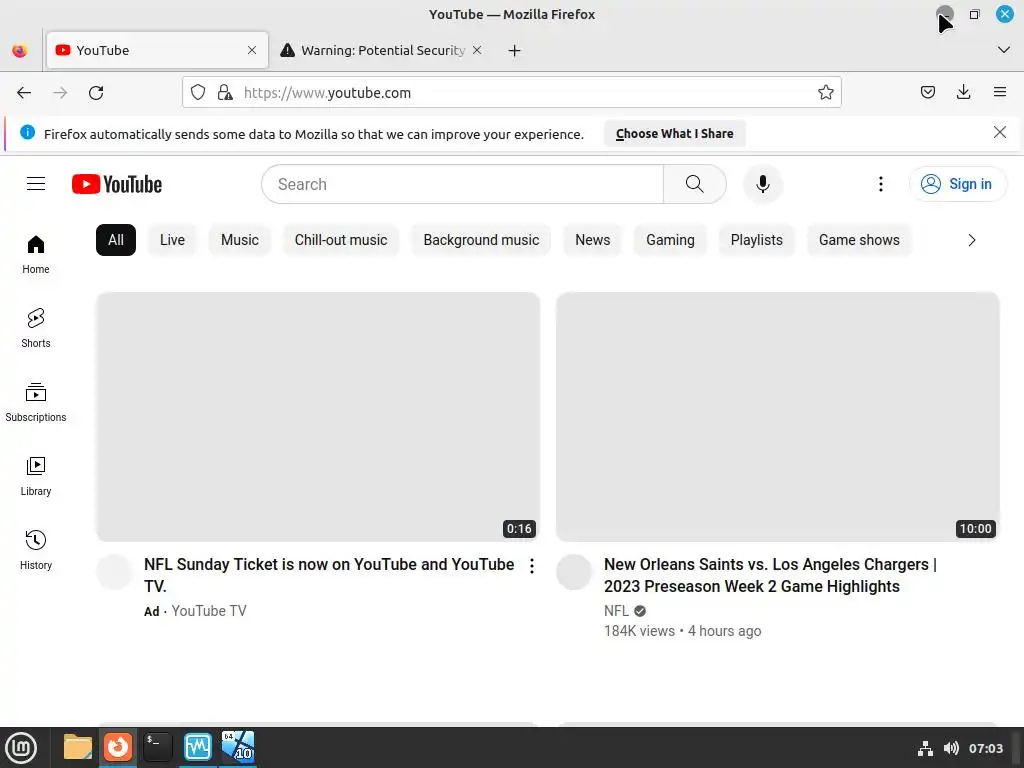Select the Live category chip
The width and height of the screenshot is (1024, 768).
pyautogui.click(x=172, y=240)
